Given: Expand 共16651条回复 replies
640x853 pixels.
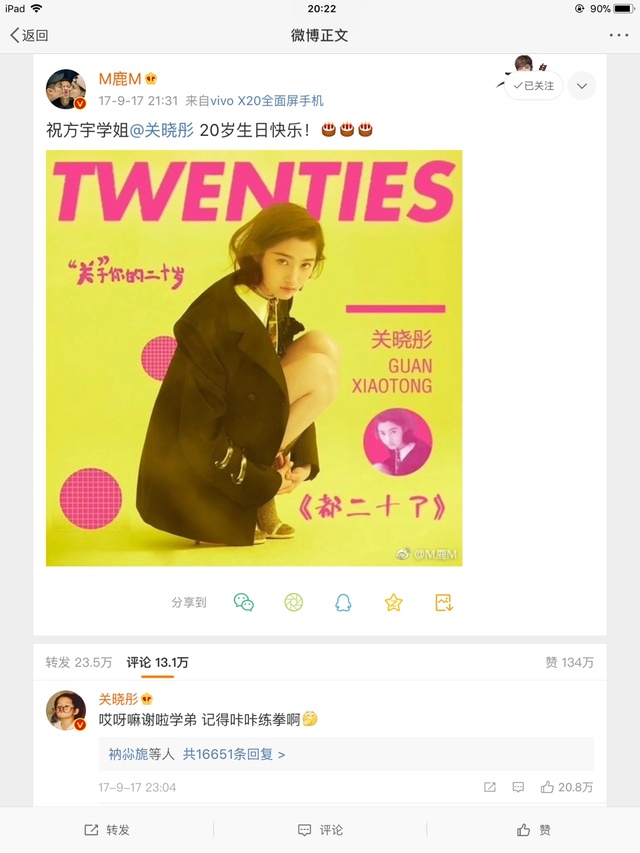Looking at the screenshot, I should [234, 754].
